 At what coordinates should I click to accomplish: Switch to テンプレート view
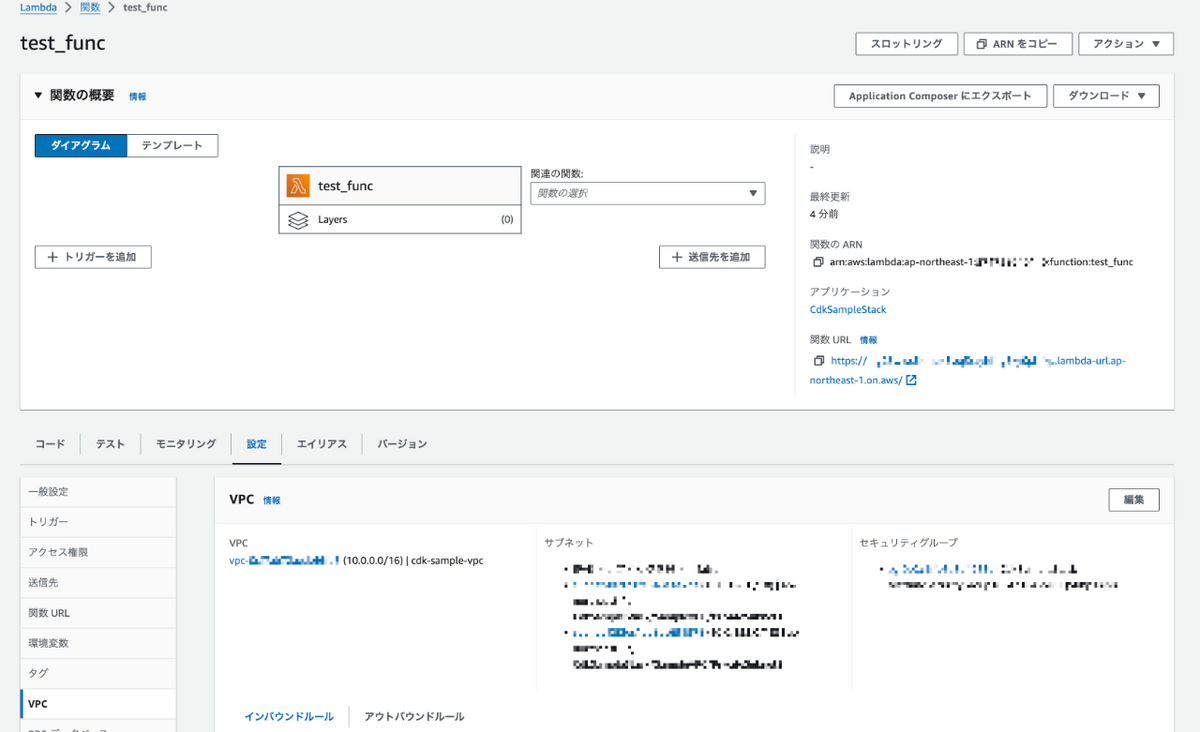coord(172,146)
